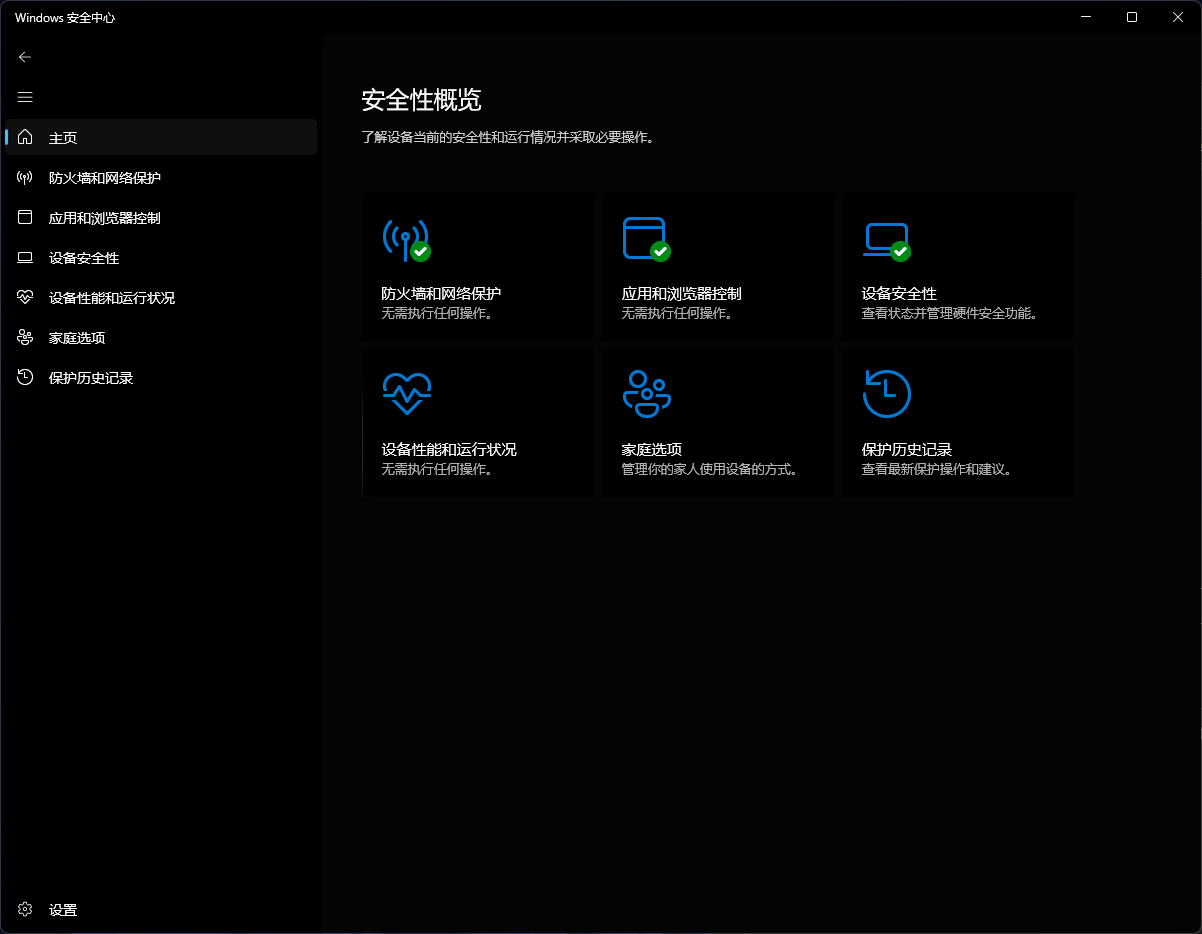Viewport: 1202px width, 934px height.
Task: Click 无需执行任何操作。 under the device health tile
Action: [439, 469]
